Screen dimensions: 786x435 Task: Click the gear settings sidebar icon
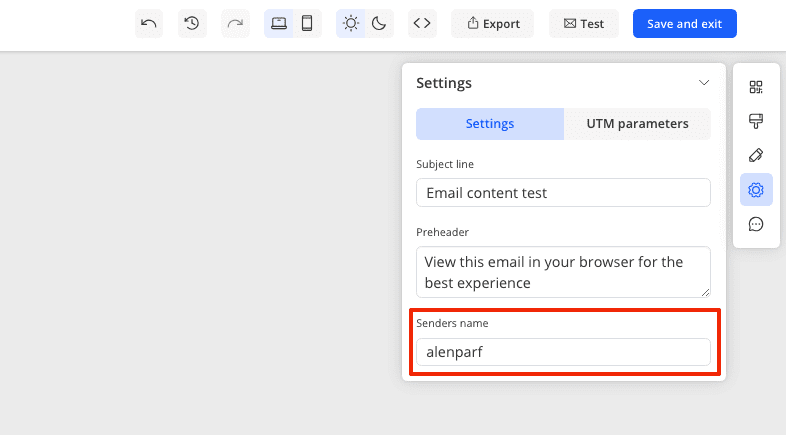coord(756,190)
